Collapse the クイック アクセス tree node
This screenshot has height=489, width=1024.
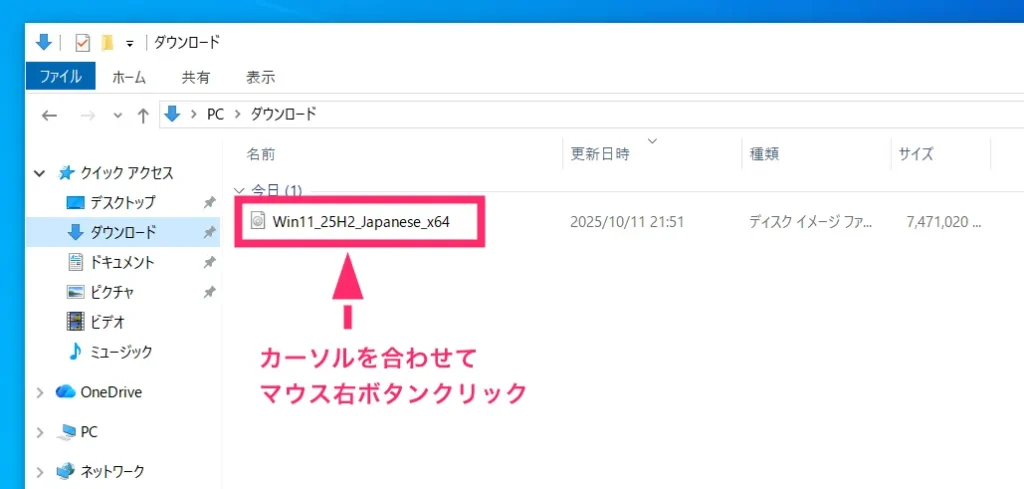tap(40, 173)
